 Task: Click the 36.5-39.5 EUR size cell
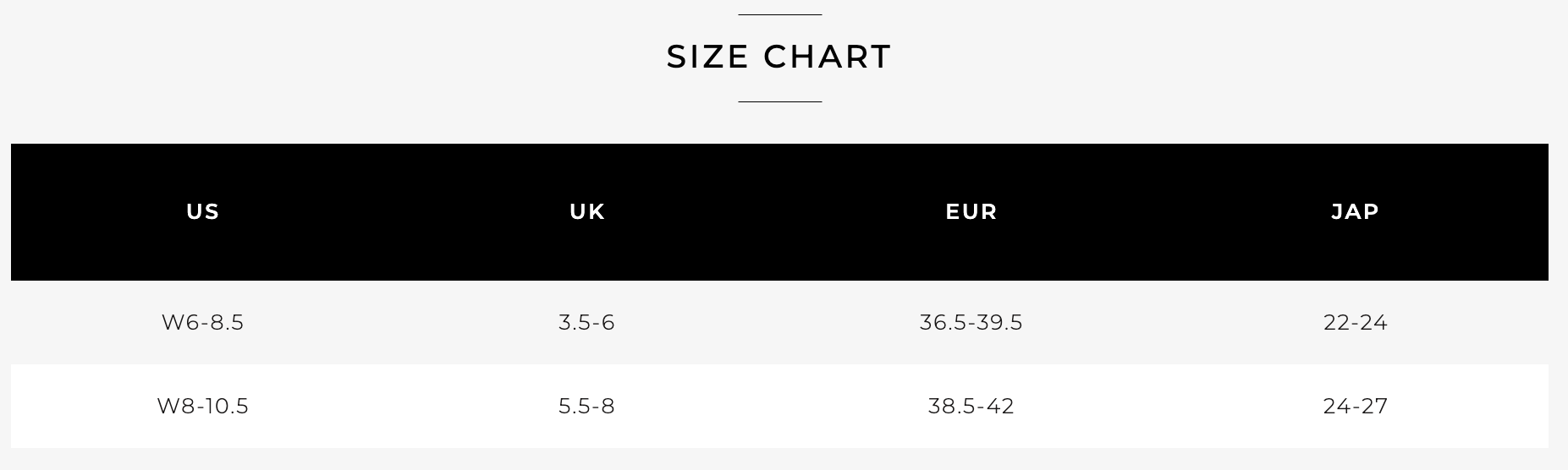[x=971, y=322]
